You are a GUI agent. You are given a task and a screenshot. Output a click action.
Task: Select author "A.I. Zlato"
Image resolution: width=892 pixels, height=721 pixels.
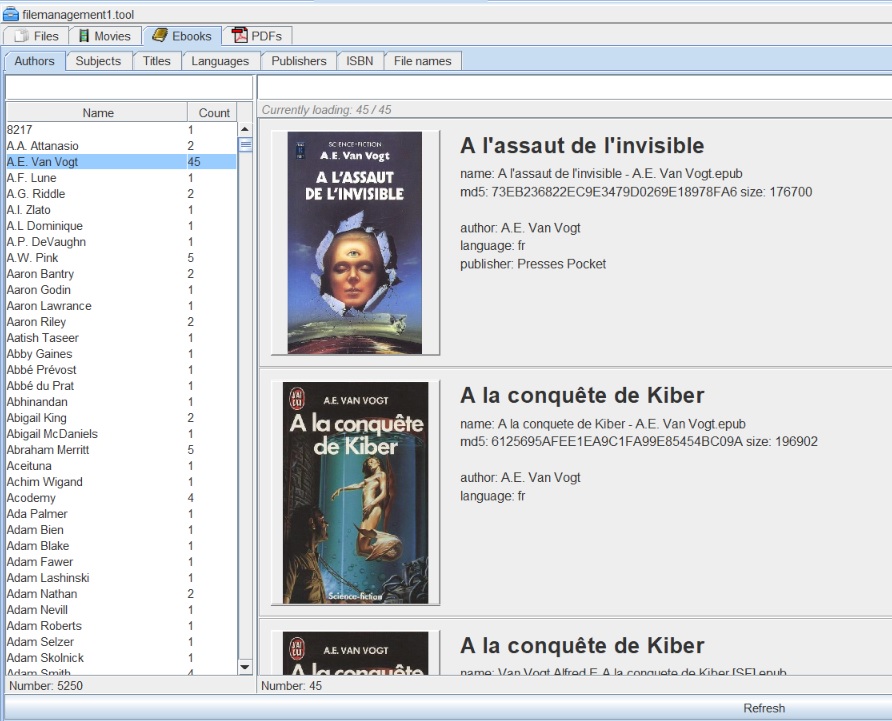tap(121, 209)
